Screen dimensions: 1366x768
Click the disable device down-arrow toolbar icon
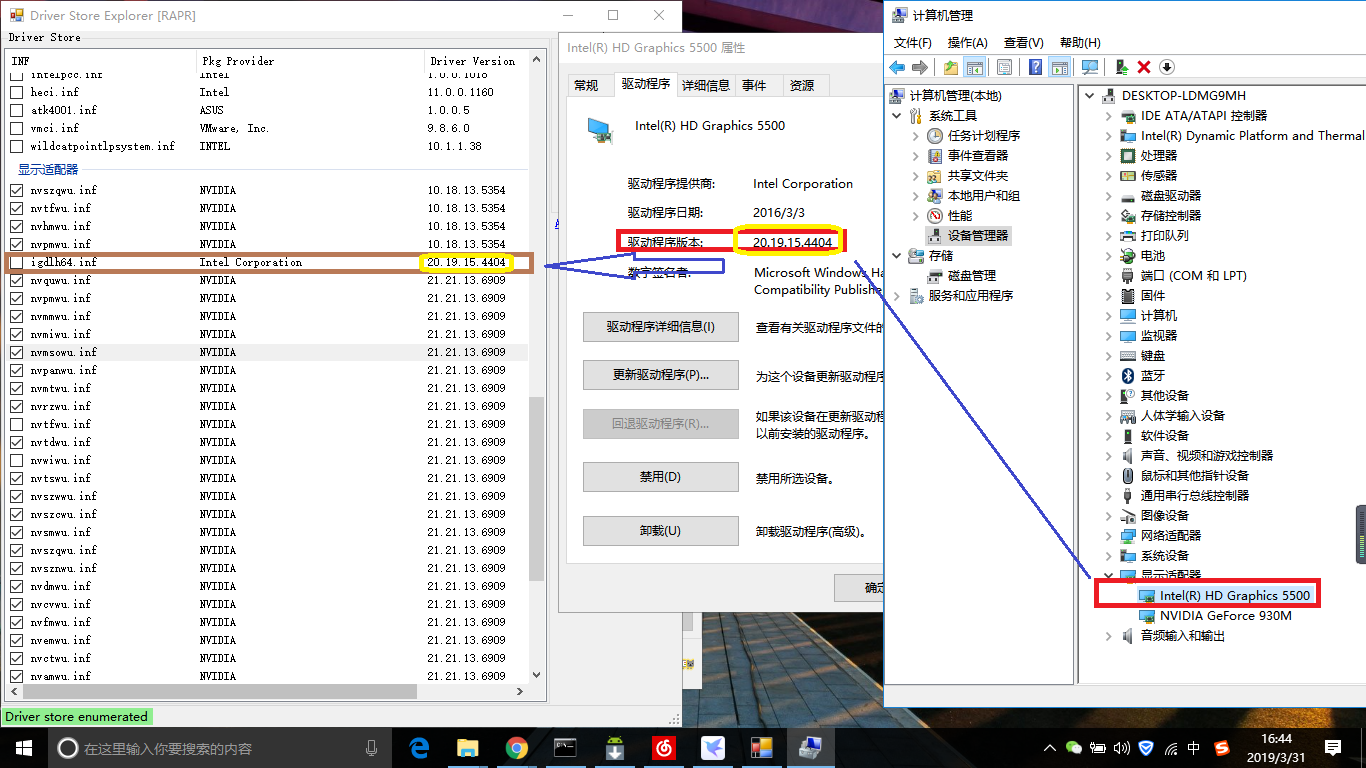point(1166,67)
